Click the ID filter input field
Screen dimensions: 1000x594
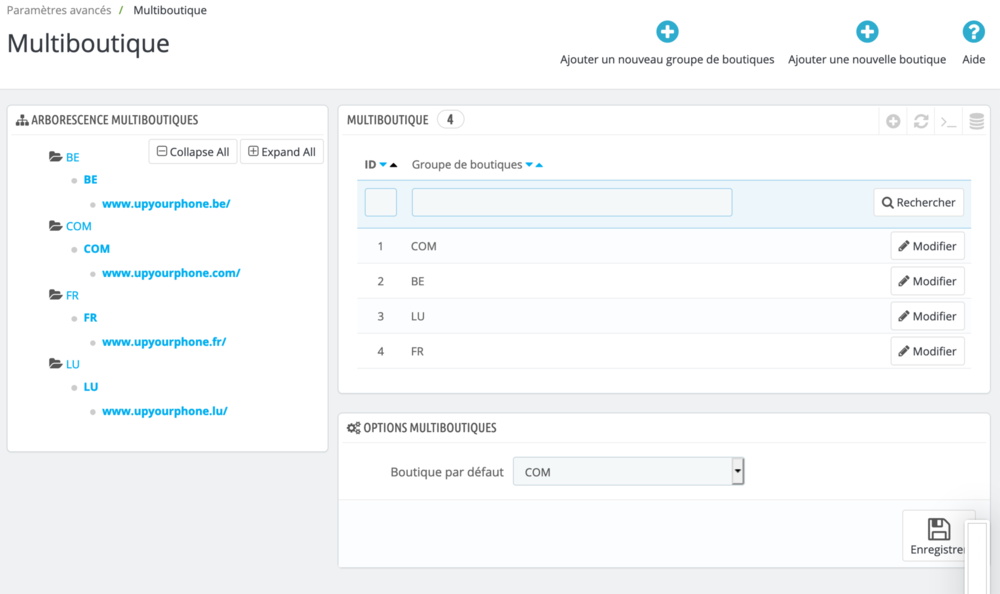click(x=381, y=202)
